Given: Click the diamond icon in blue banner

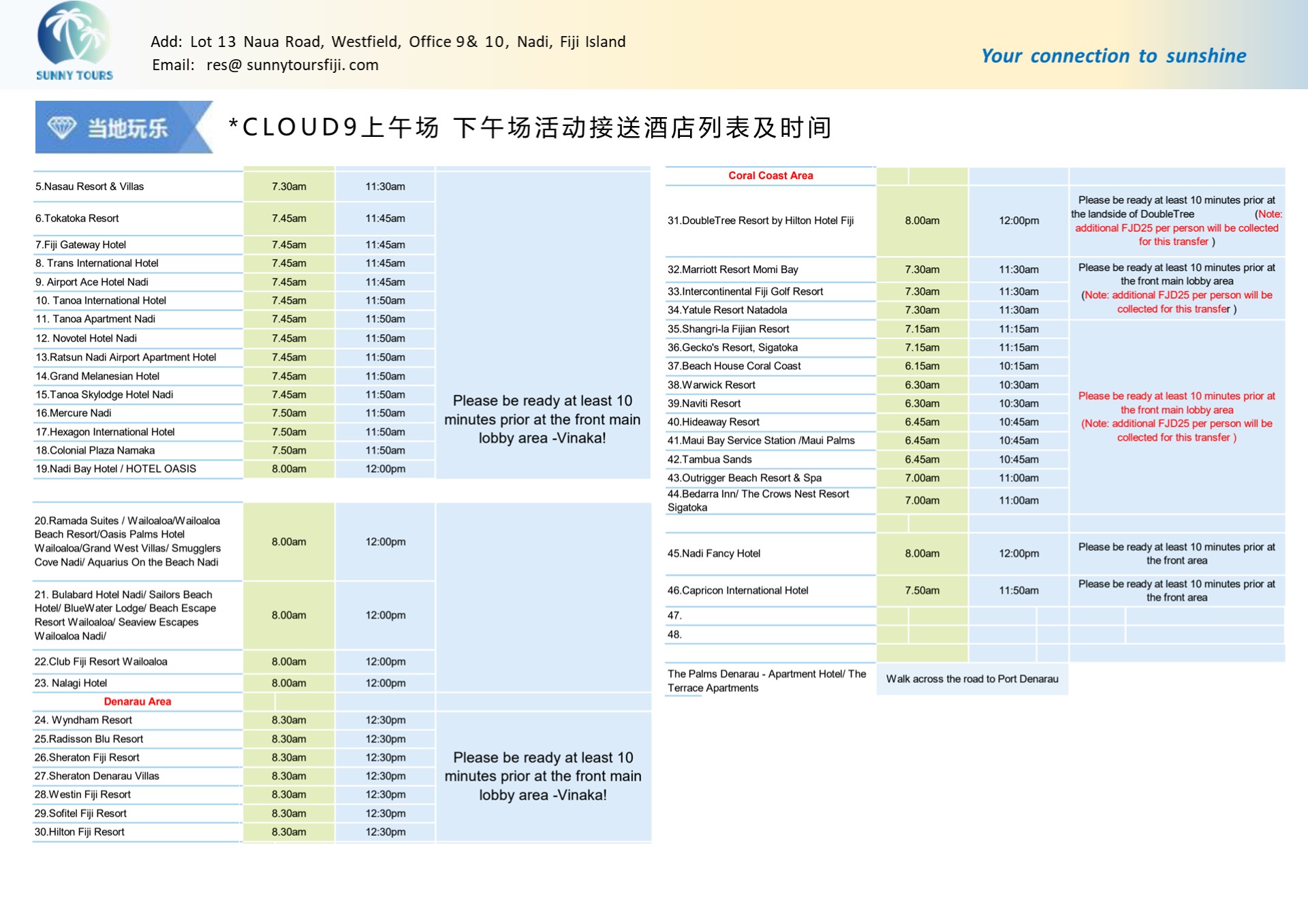Looking at the screenshot, I should click(x=61, y=127).
